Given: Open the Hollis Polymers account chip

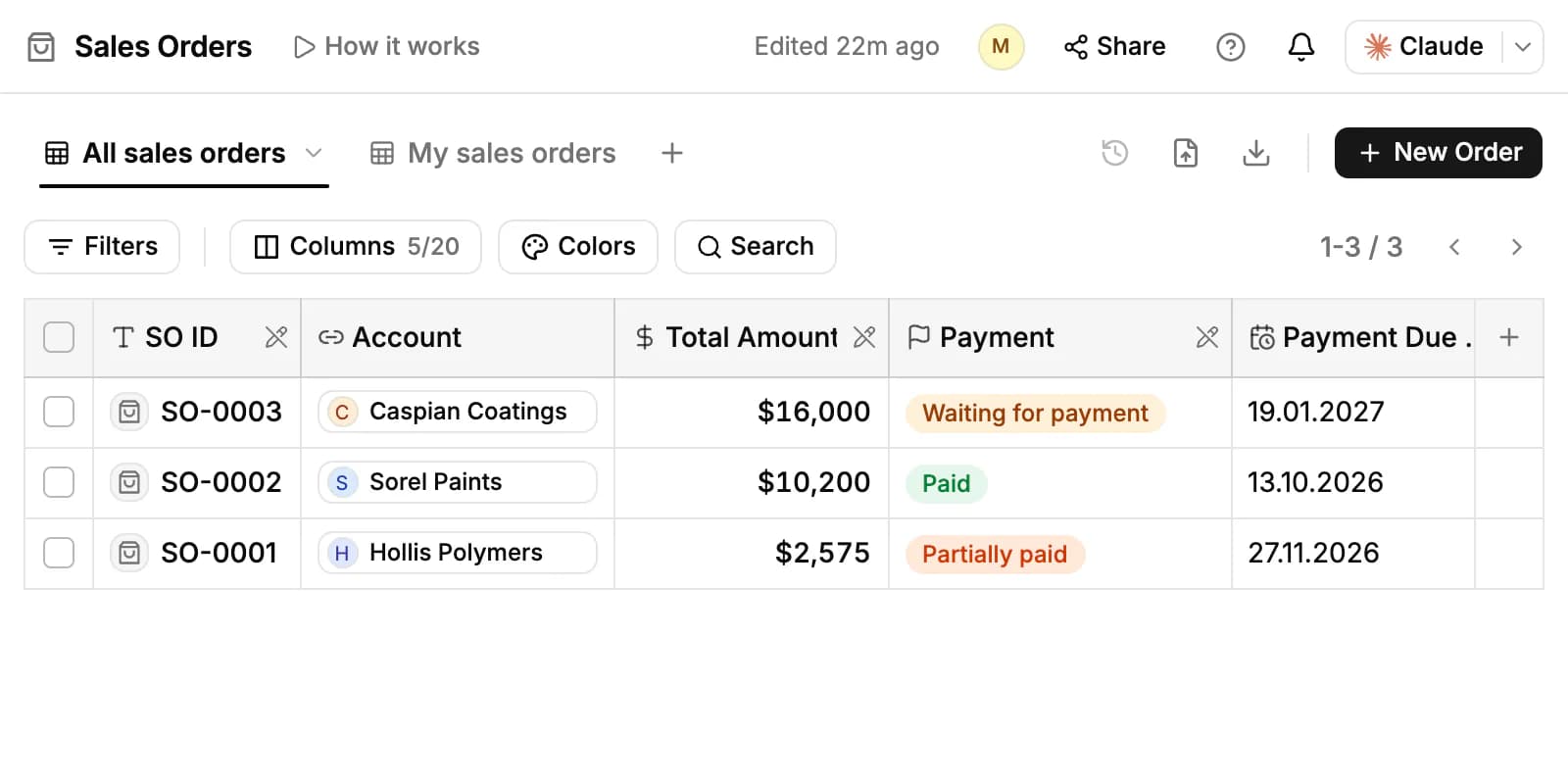Looking at the screenshot, I should tap(458, 553).
